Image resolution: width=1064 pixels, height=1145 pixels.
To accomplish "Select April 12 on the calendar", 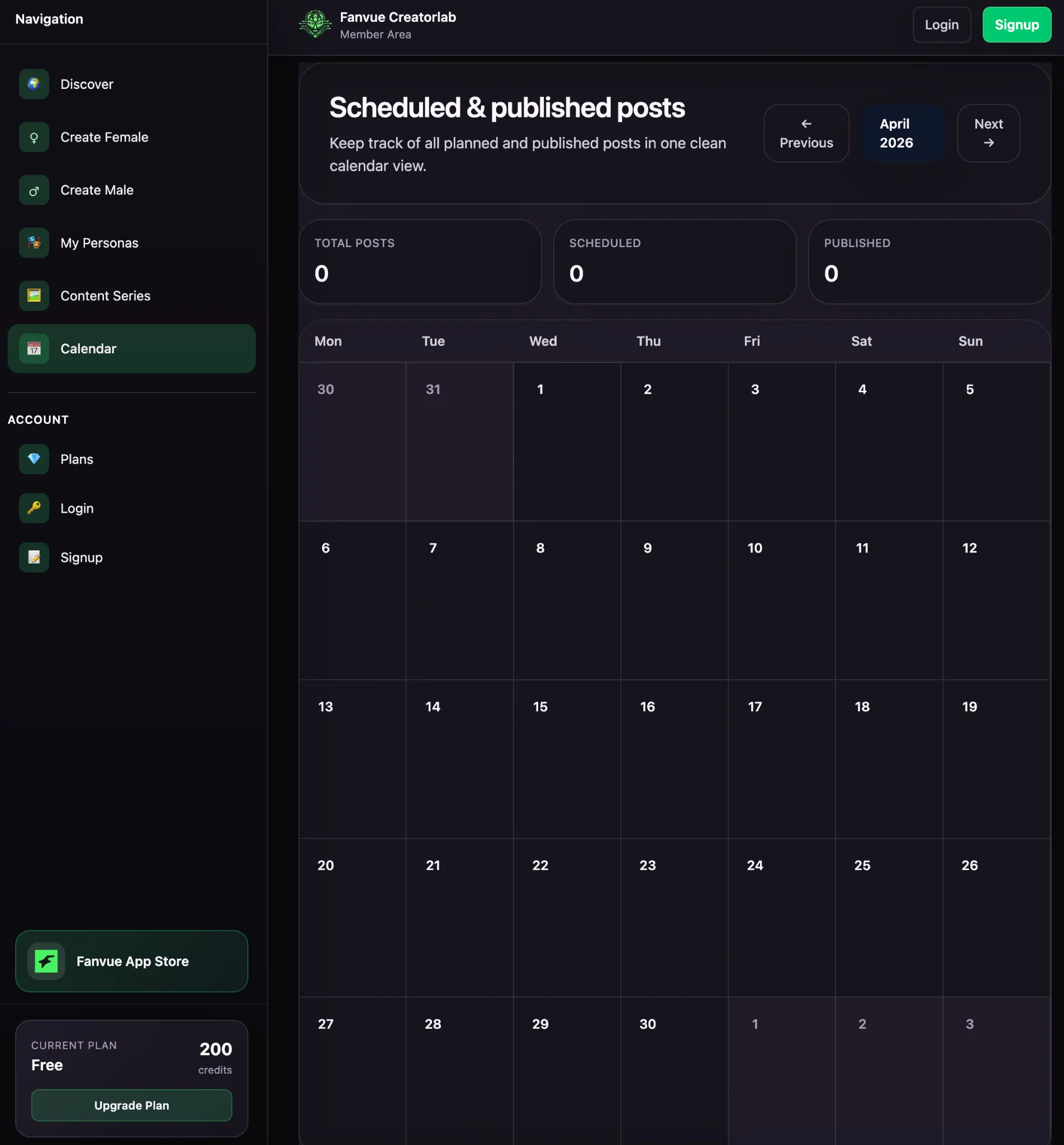I will (996, 600).
